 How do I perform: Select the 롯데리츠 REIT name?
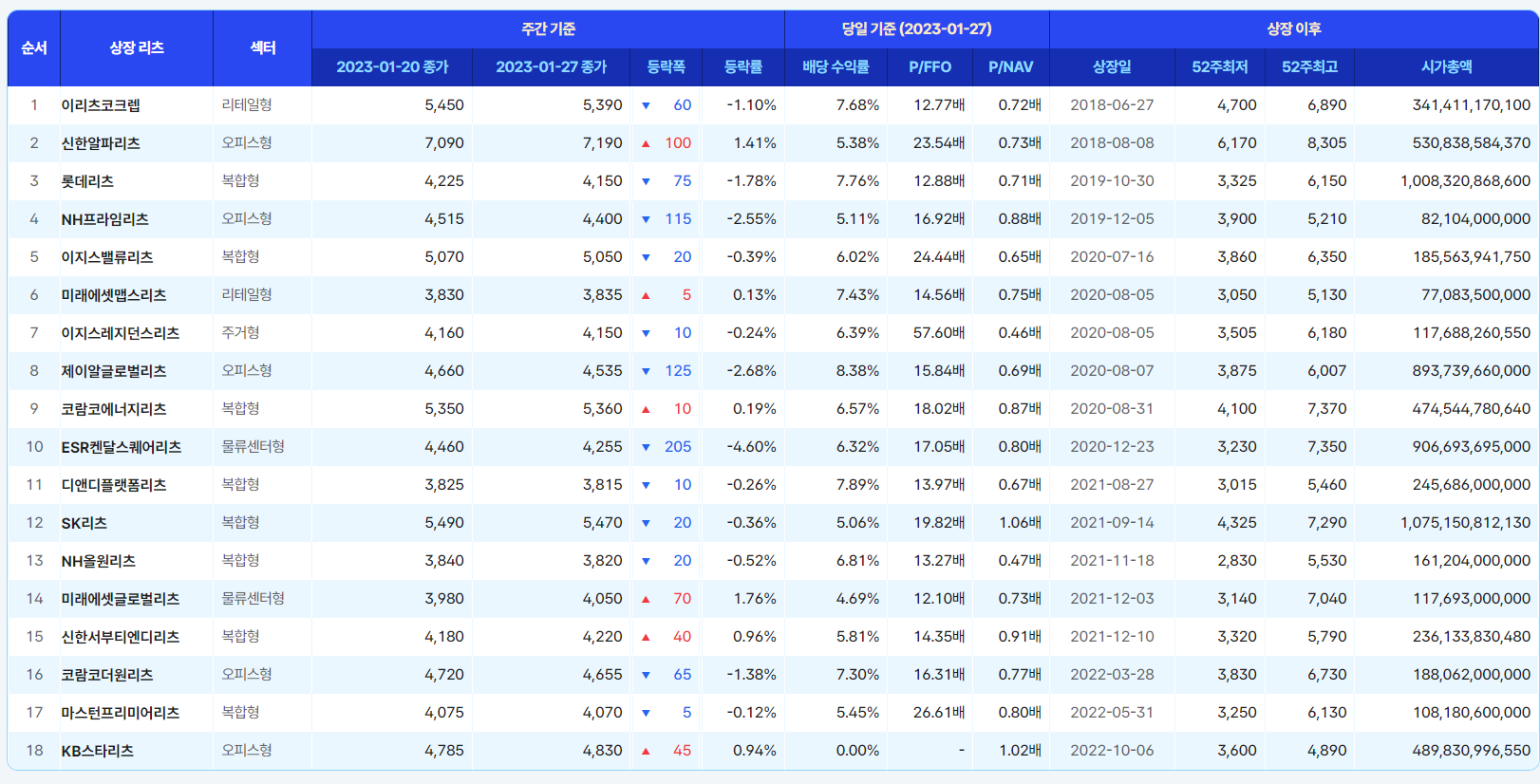click(x=87, y=181)
